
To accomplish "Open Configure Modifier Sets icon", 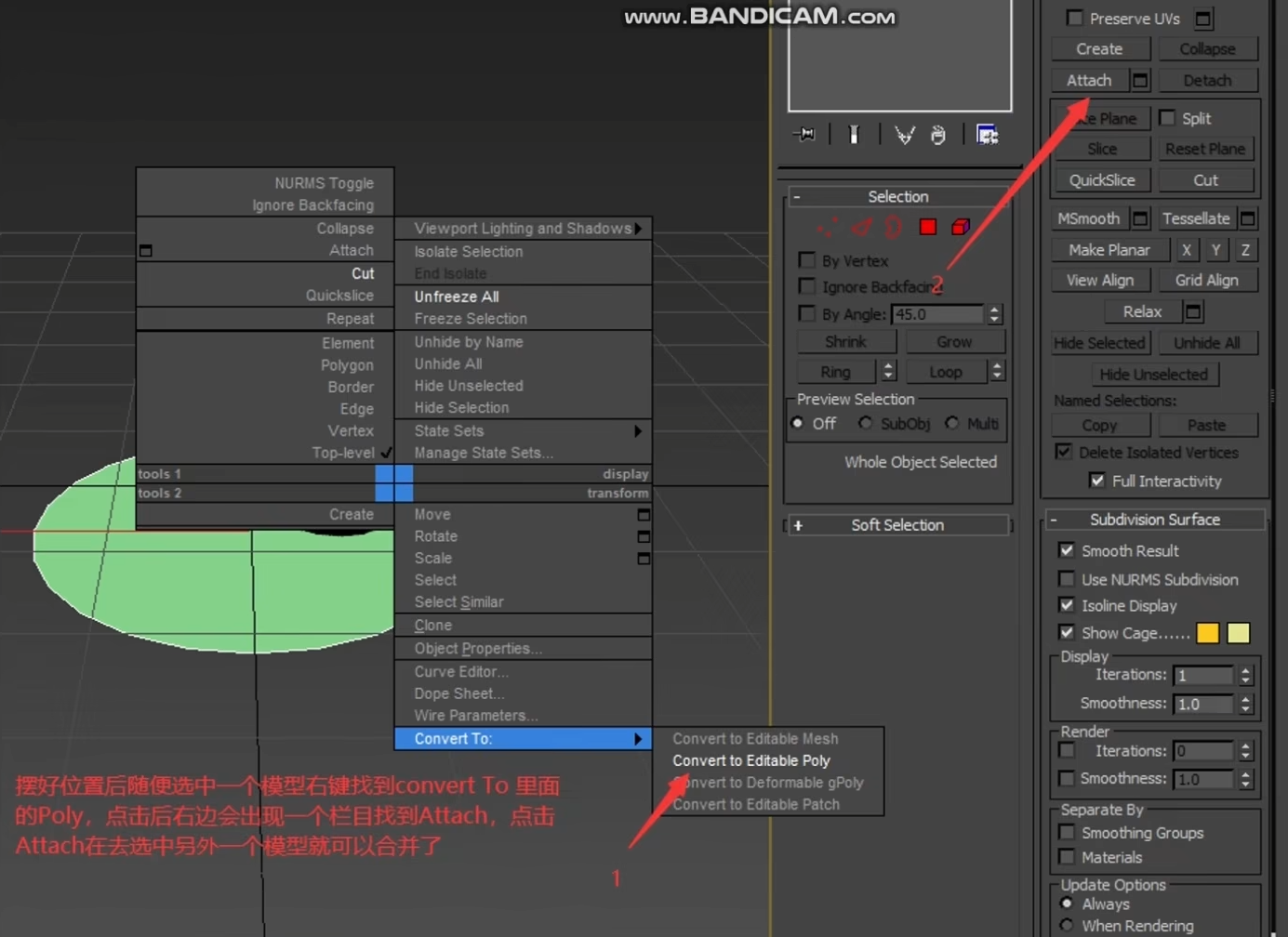I will pyautogui.click(x=987, y=135).
